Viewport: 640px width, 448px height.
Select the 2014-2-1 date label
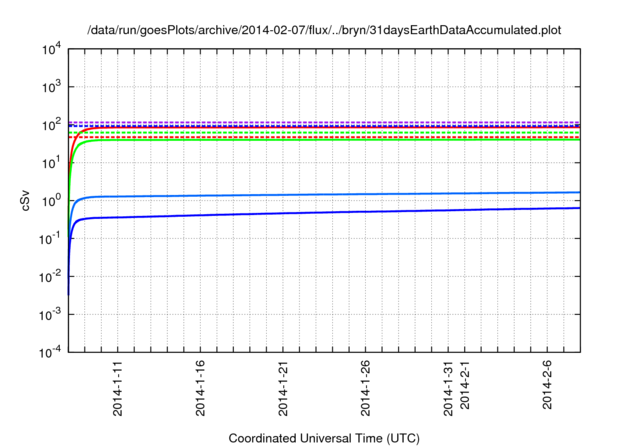[x=465, y=385]
